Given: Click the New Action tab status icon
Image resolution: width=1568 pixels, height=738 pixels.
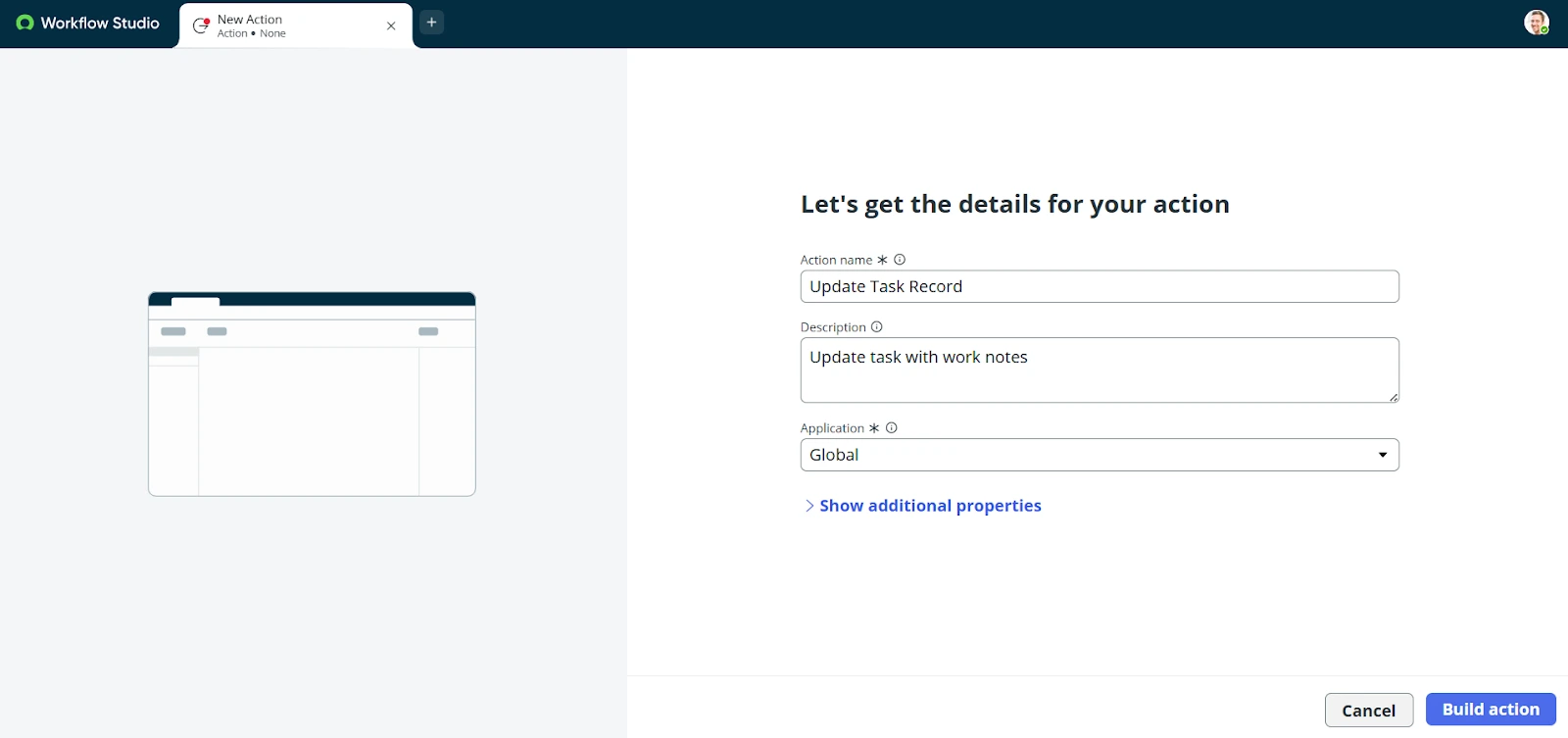Looking at the screenshot, I should (201, 26).
